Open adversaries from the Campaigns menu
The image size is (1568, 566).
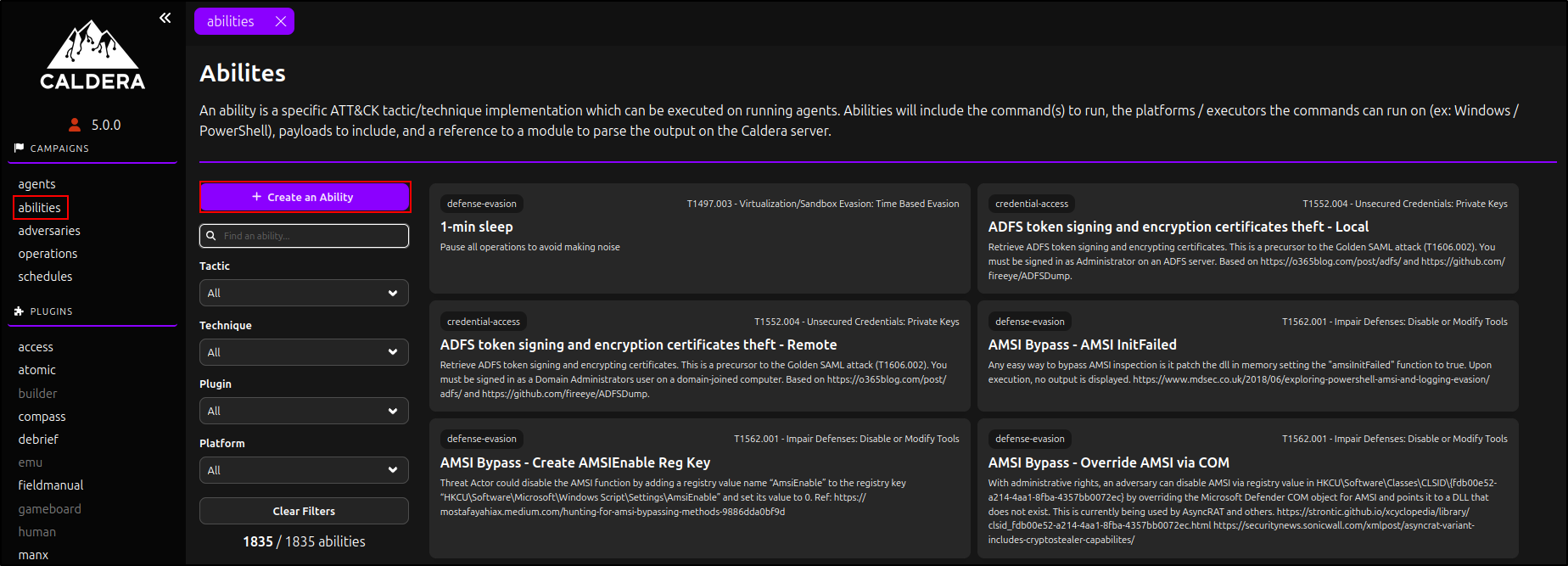(49, 231)
